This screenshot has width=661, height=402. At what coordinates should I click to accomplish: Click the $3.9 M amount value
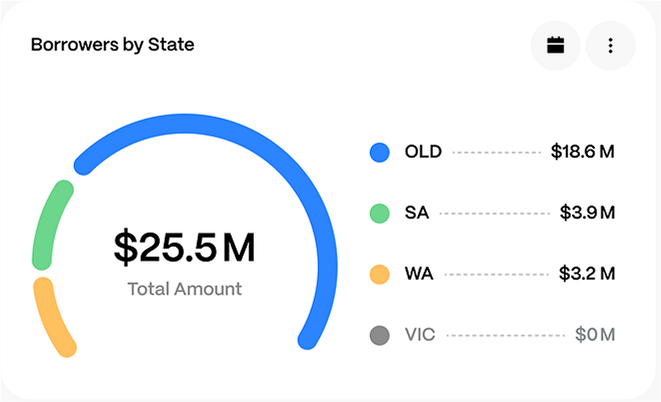coord(587,213)
